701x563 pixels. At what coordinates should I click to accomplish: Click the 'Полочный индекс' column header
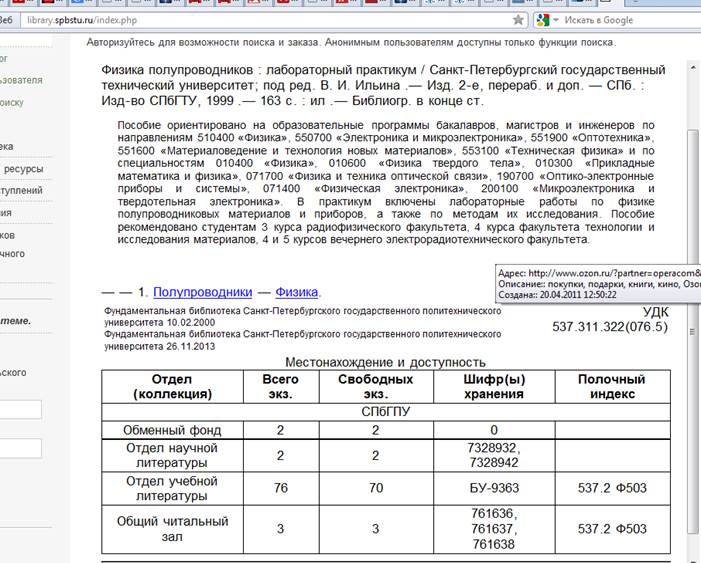click(x=612, y=386)
